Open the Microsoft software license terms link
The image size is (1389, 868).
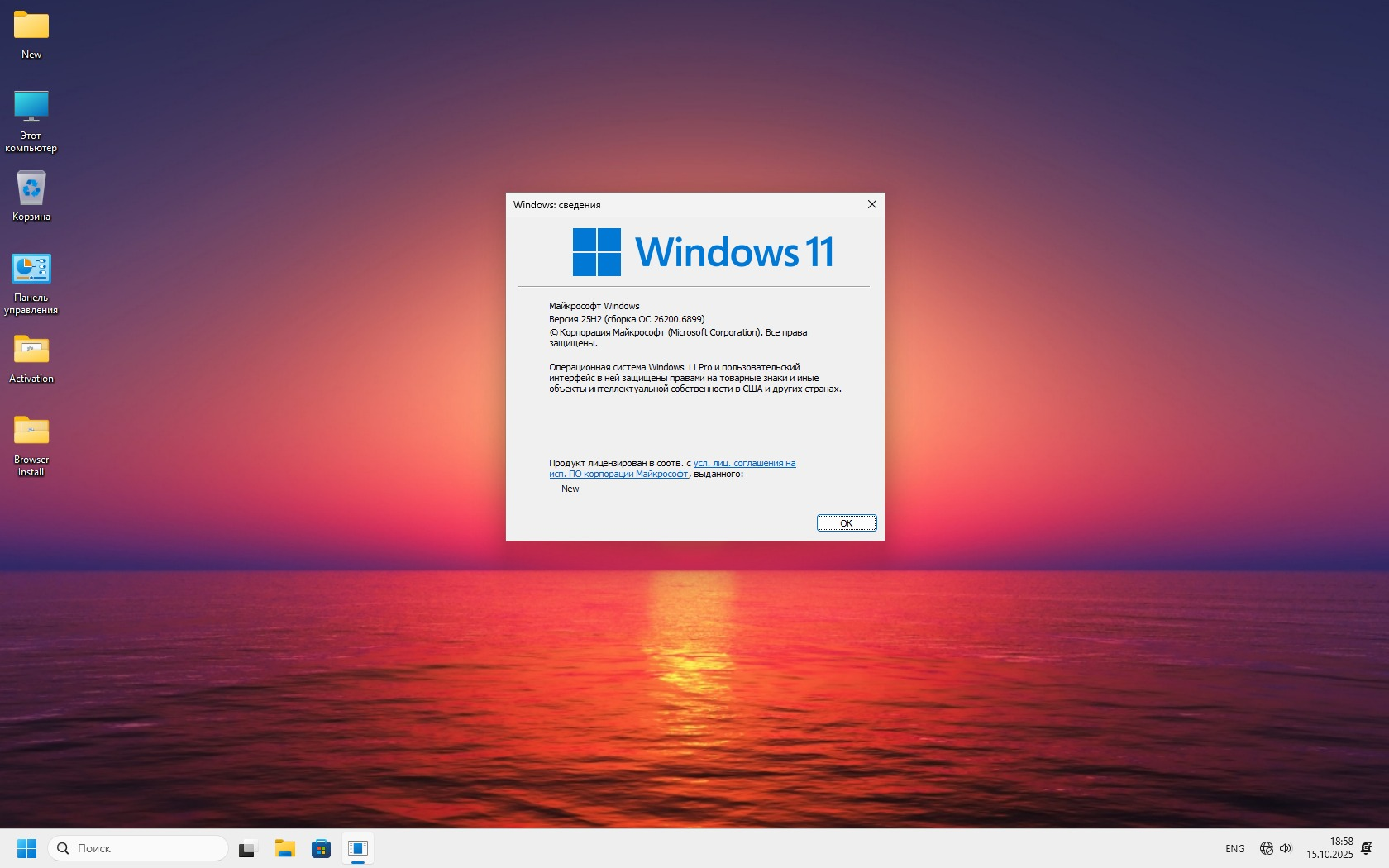tap(672, 469)
